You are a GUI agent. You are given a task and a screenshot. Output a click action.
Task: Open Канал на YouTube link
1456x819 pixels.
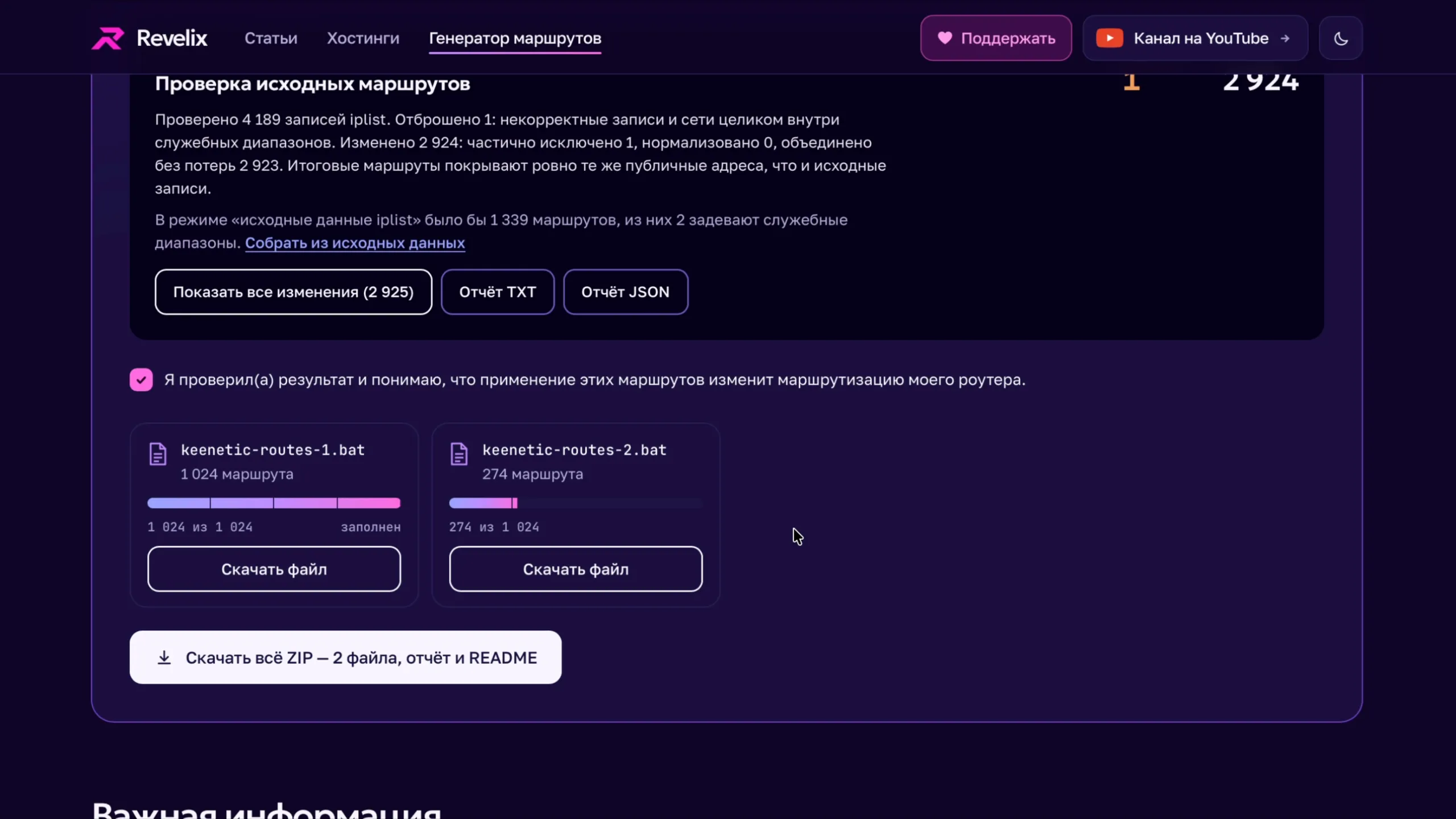tap(1195, 38)
